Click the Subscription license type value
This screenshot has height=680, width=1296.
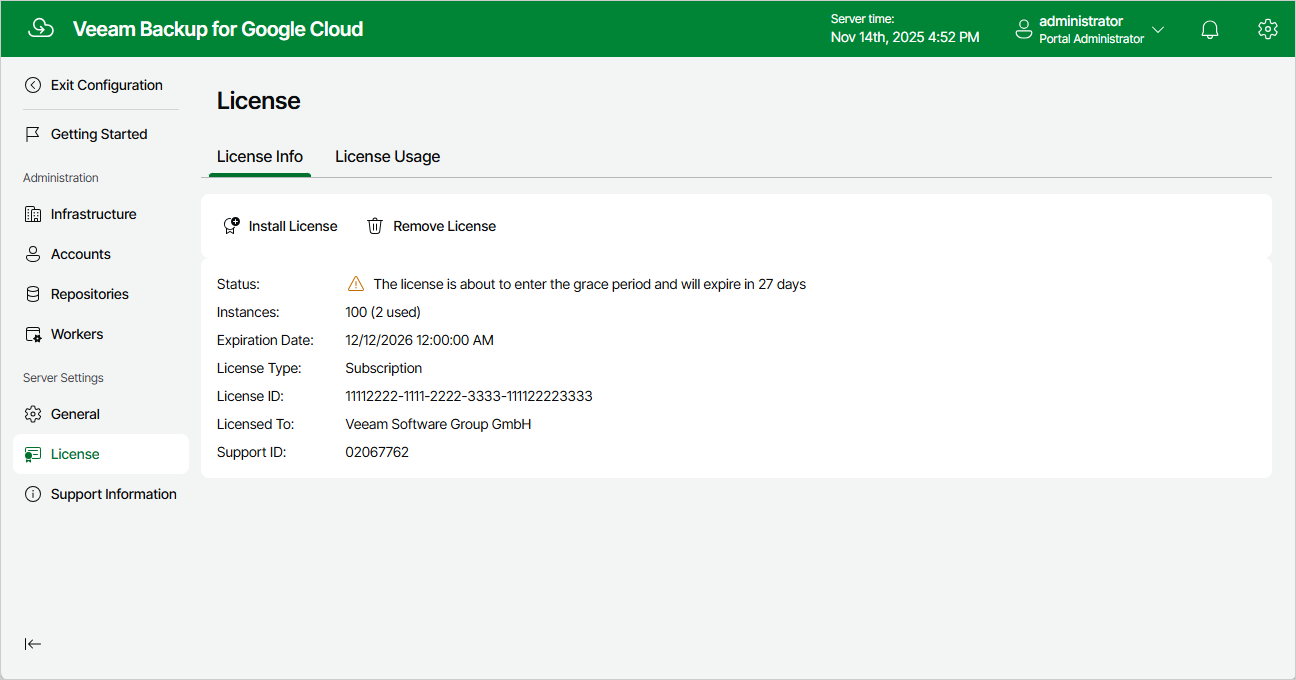pos(384,368)
